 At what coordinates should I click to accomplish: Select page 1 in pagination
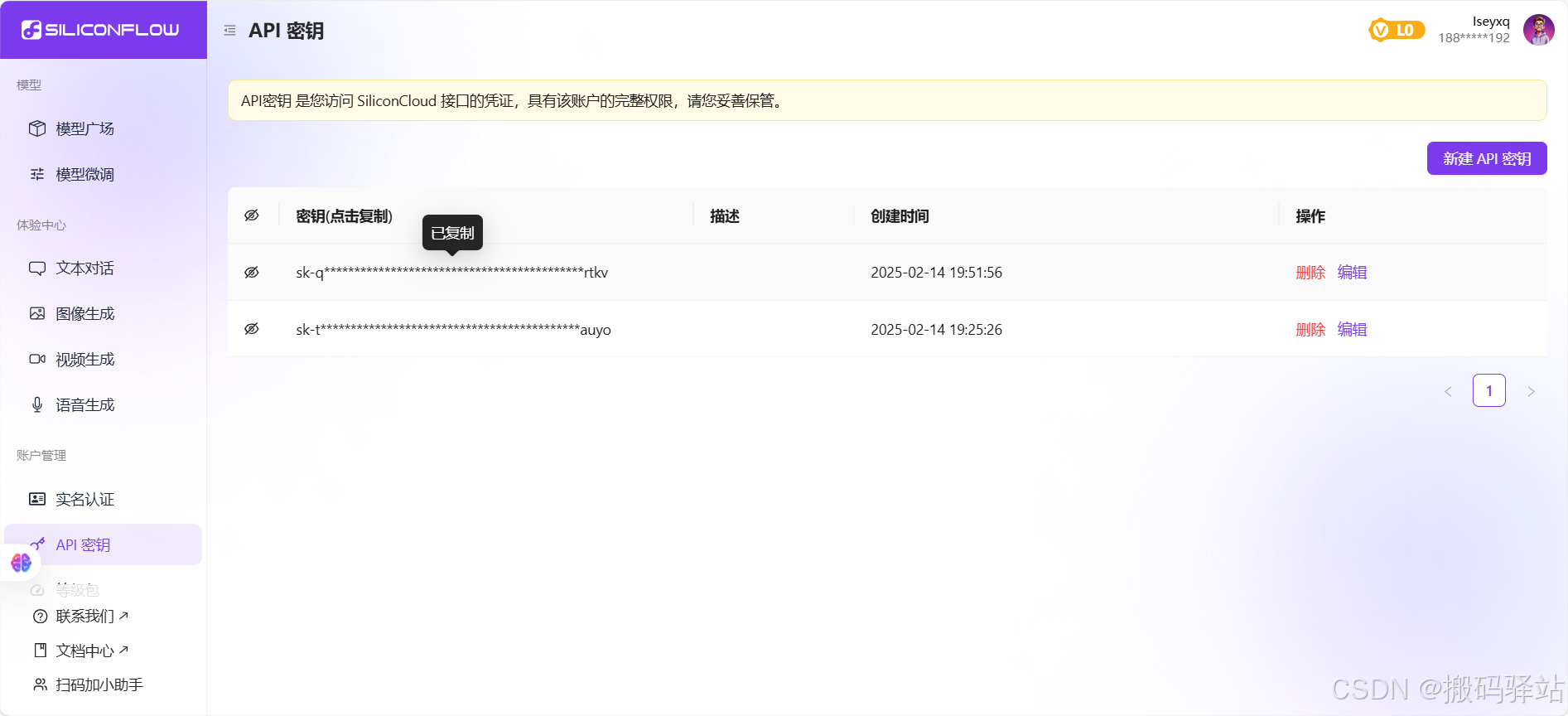[1489, 391]
